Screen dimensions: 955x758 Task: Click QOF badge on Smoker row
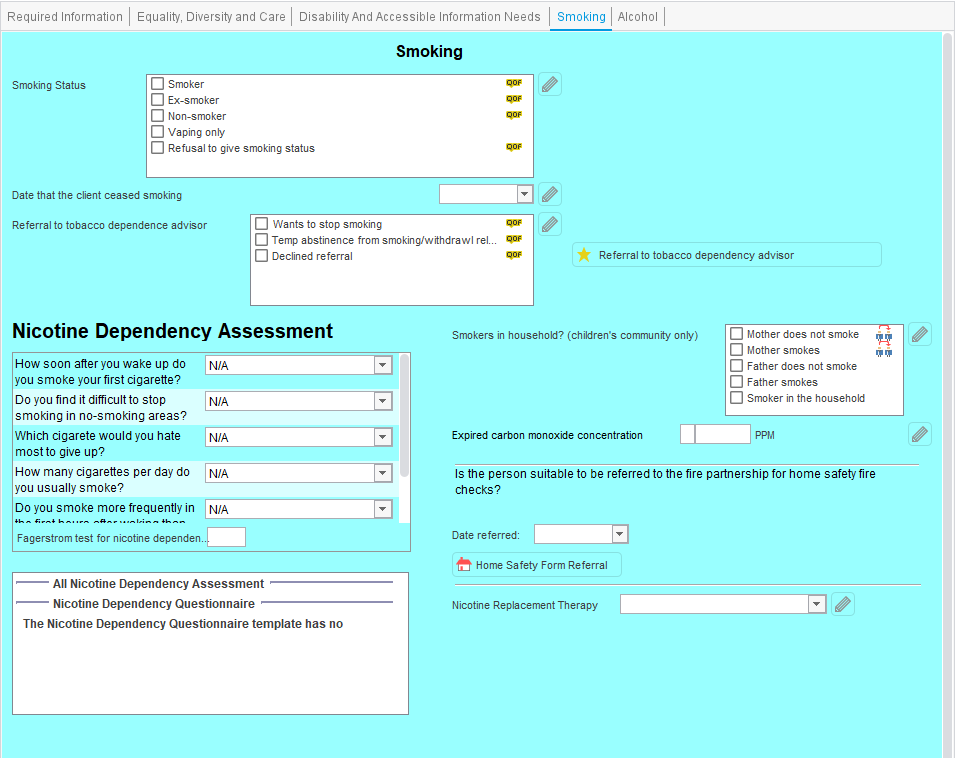514,83
